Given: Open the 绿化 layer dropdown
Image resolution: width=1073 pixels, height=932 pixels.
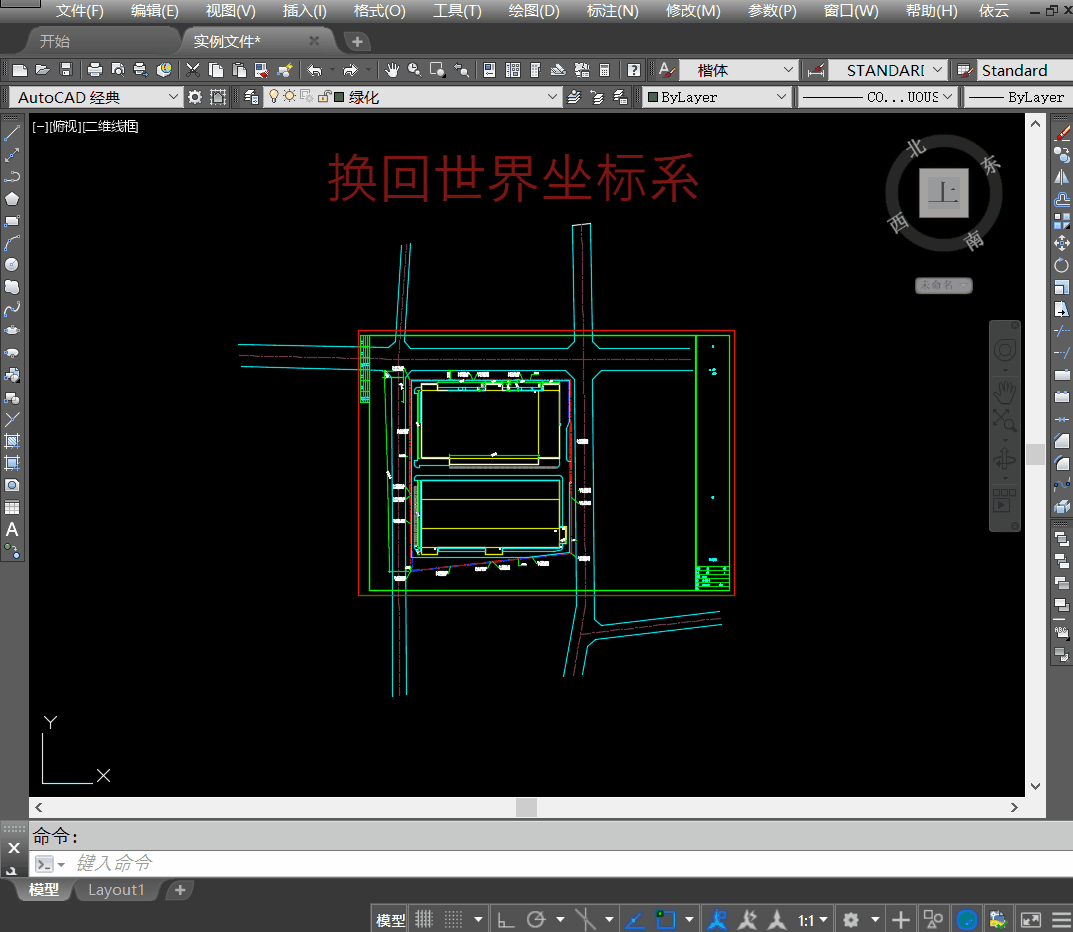Looking at the screenshot, I should coord(552,97).
